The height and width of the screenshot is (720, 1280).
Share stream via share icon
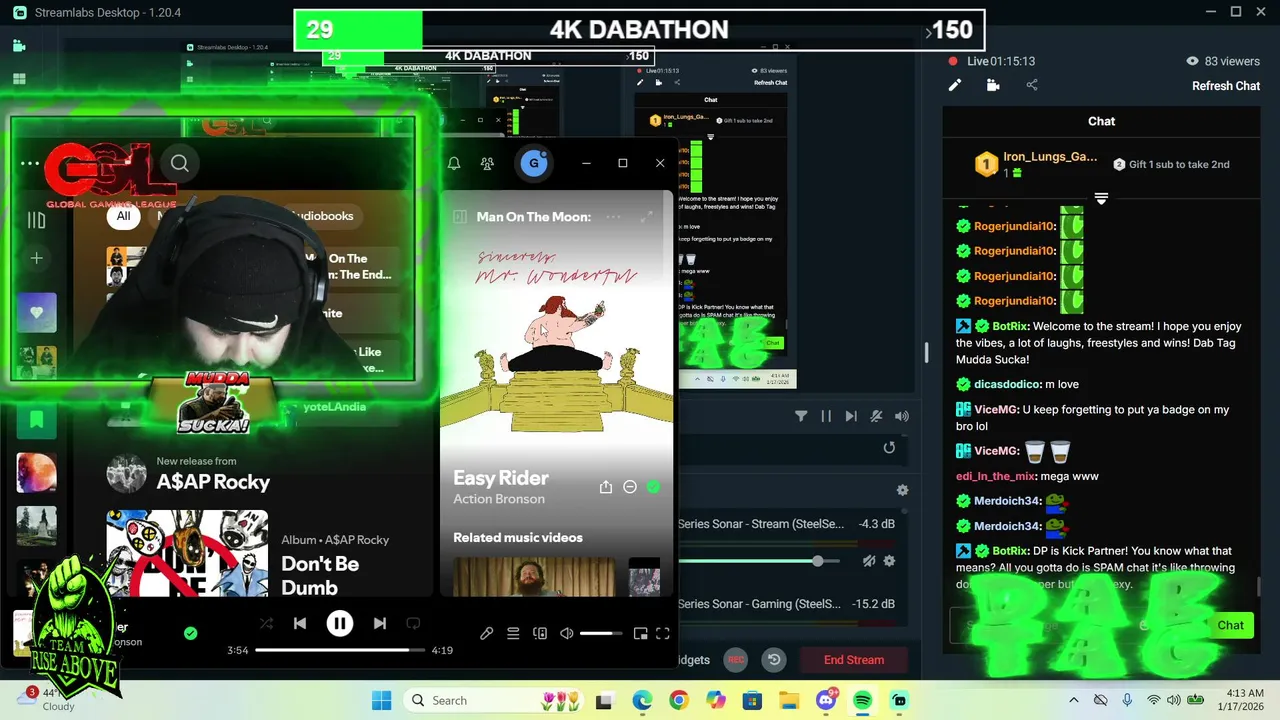[x=1032, y=86]
